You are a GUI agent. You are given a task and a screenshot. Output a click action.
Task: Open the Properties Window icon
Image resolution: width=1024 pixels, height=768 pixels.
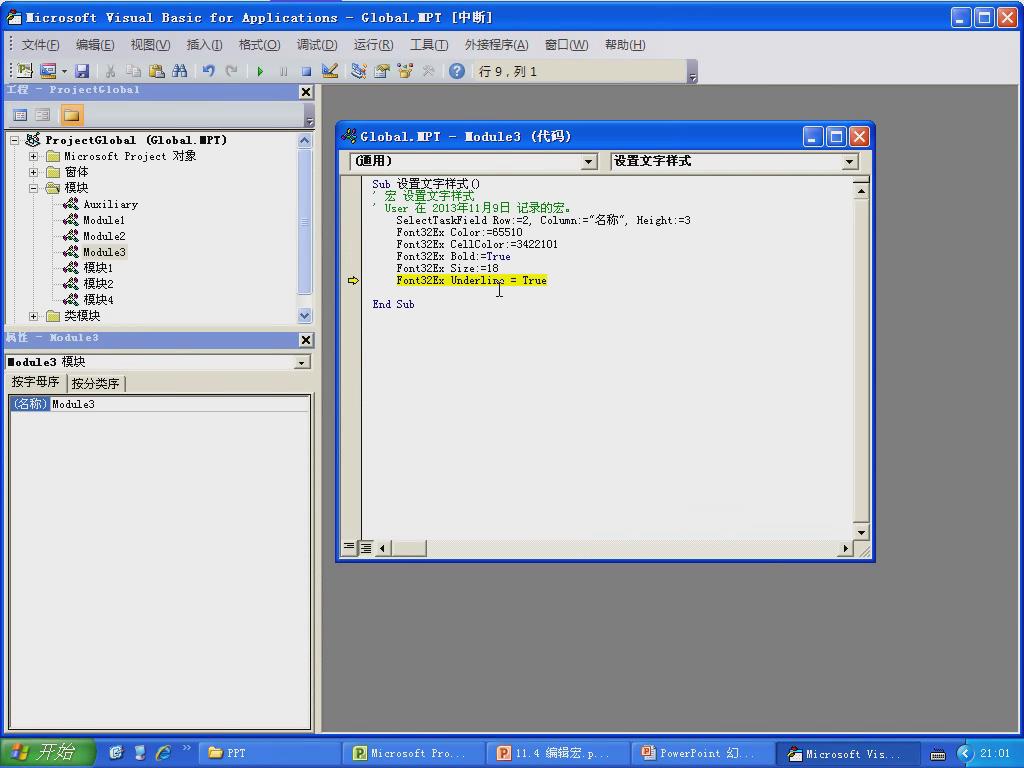tap(381, 71)
